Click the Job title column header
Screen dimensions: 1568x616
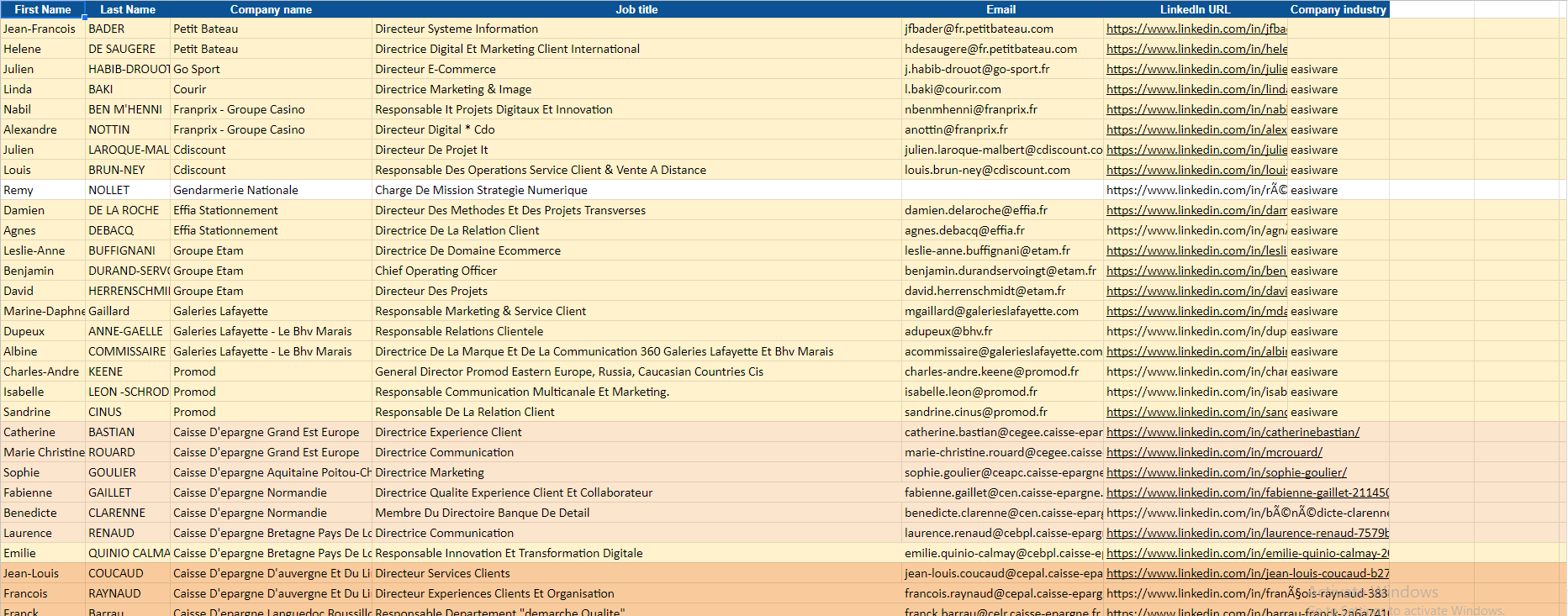(x=636, y=9)
